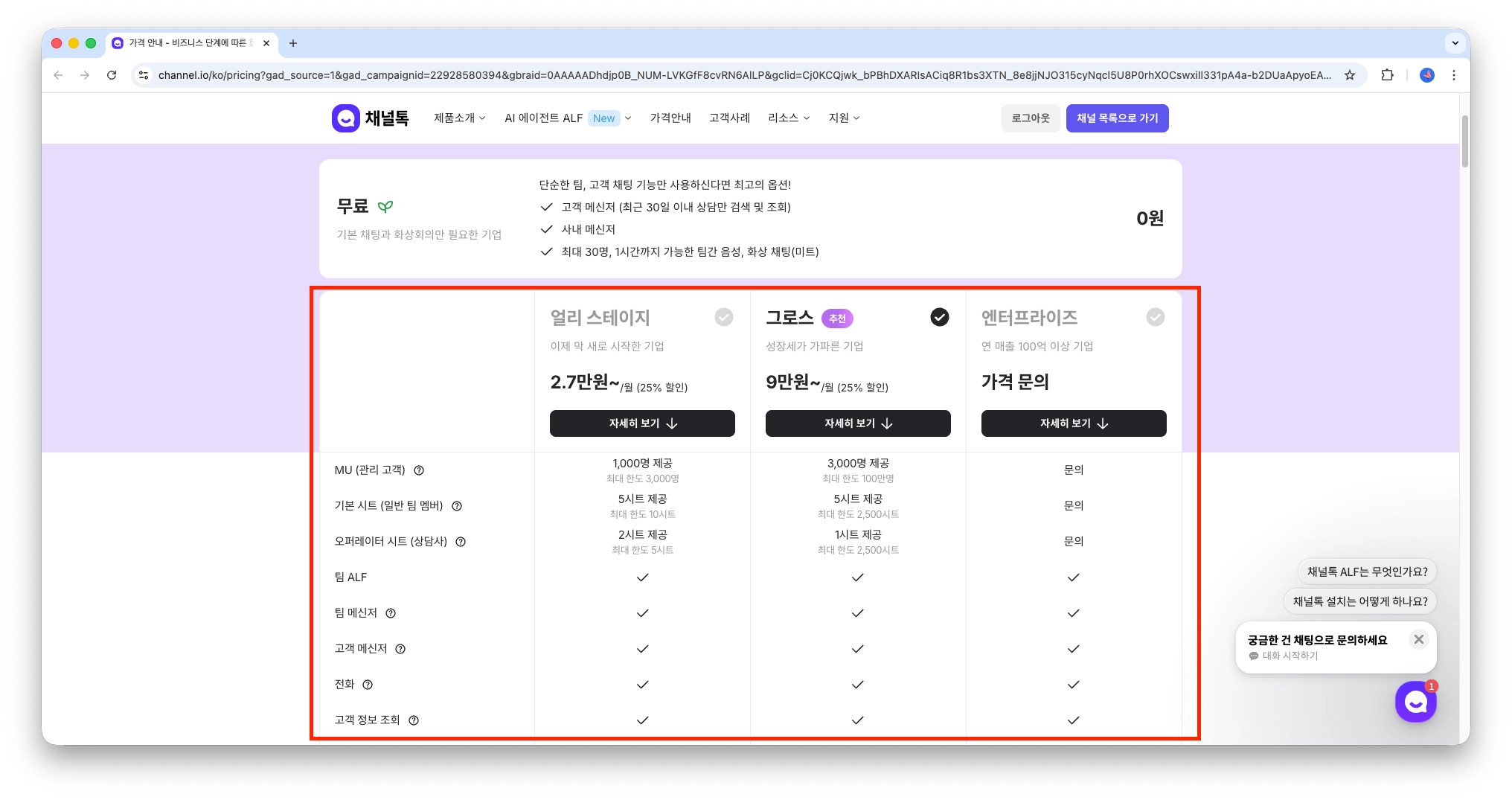Expand the AI 에이전트 ALF dropdown menu
The height and width of the screenshot is (800, 1512).
pyautogui.click(x=568, y=118)
